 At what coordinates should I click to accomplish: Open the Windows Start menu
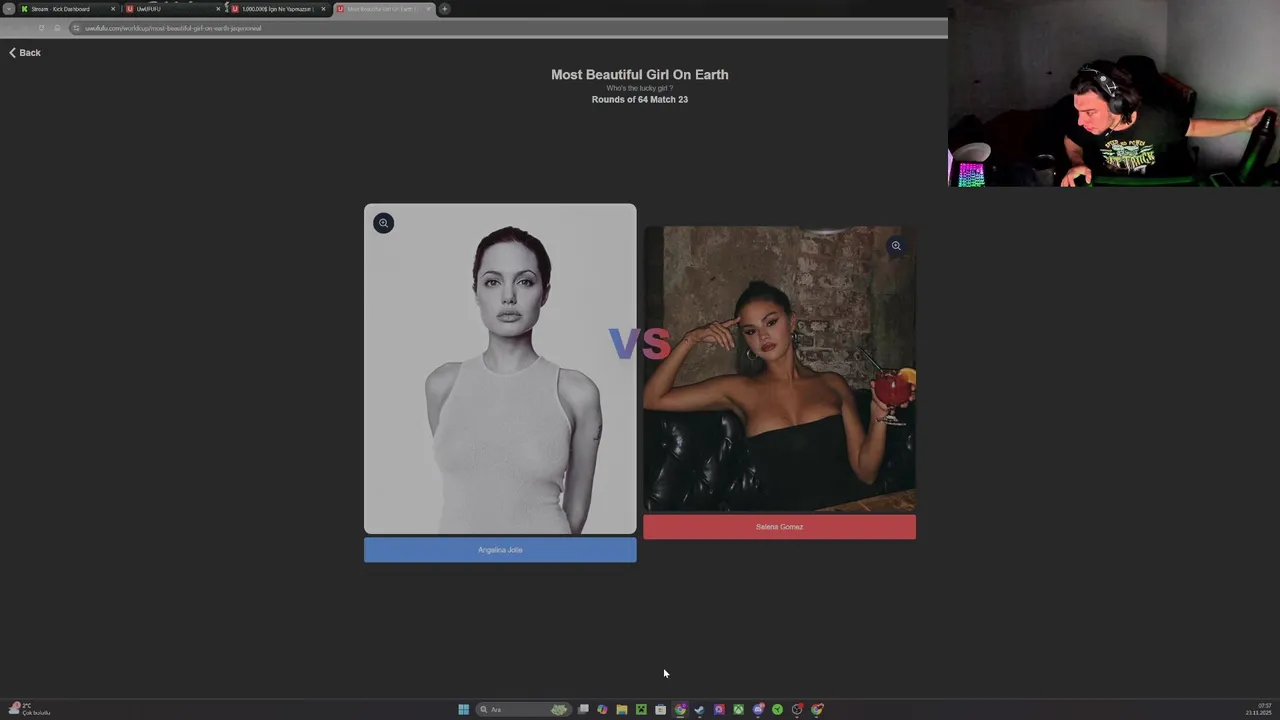tap(463, 710)
